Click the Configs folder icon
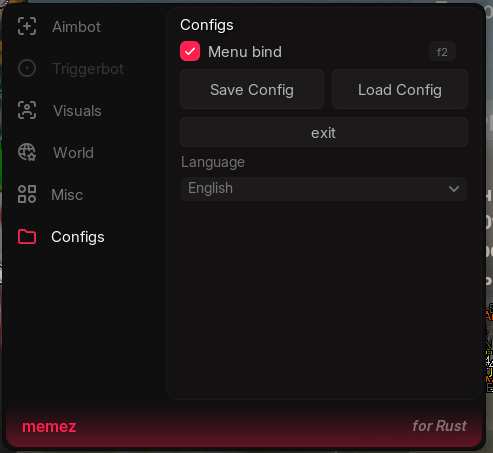The height and width of the screenshot is (453, 493). click(27, 237)
